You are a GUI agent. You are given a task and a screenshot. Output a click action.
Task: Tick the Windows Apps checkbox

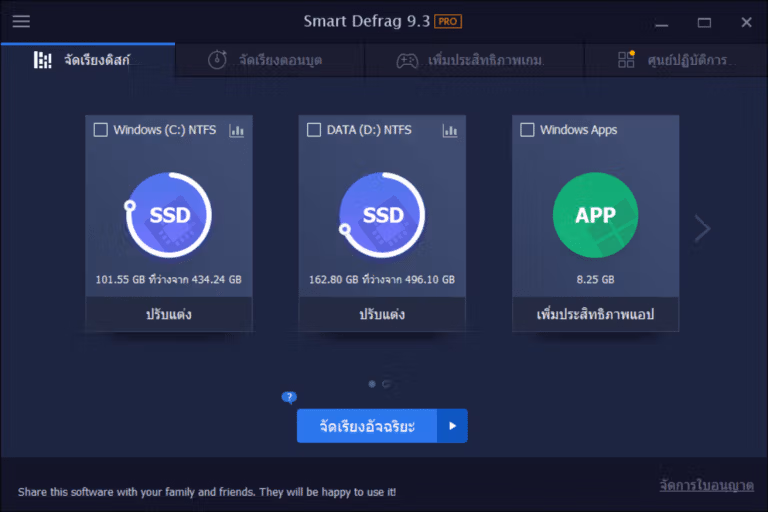(x=527, y=130)
